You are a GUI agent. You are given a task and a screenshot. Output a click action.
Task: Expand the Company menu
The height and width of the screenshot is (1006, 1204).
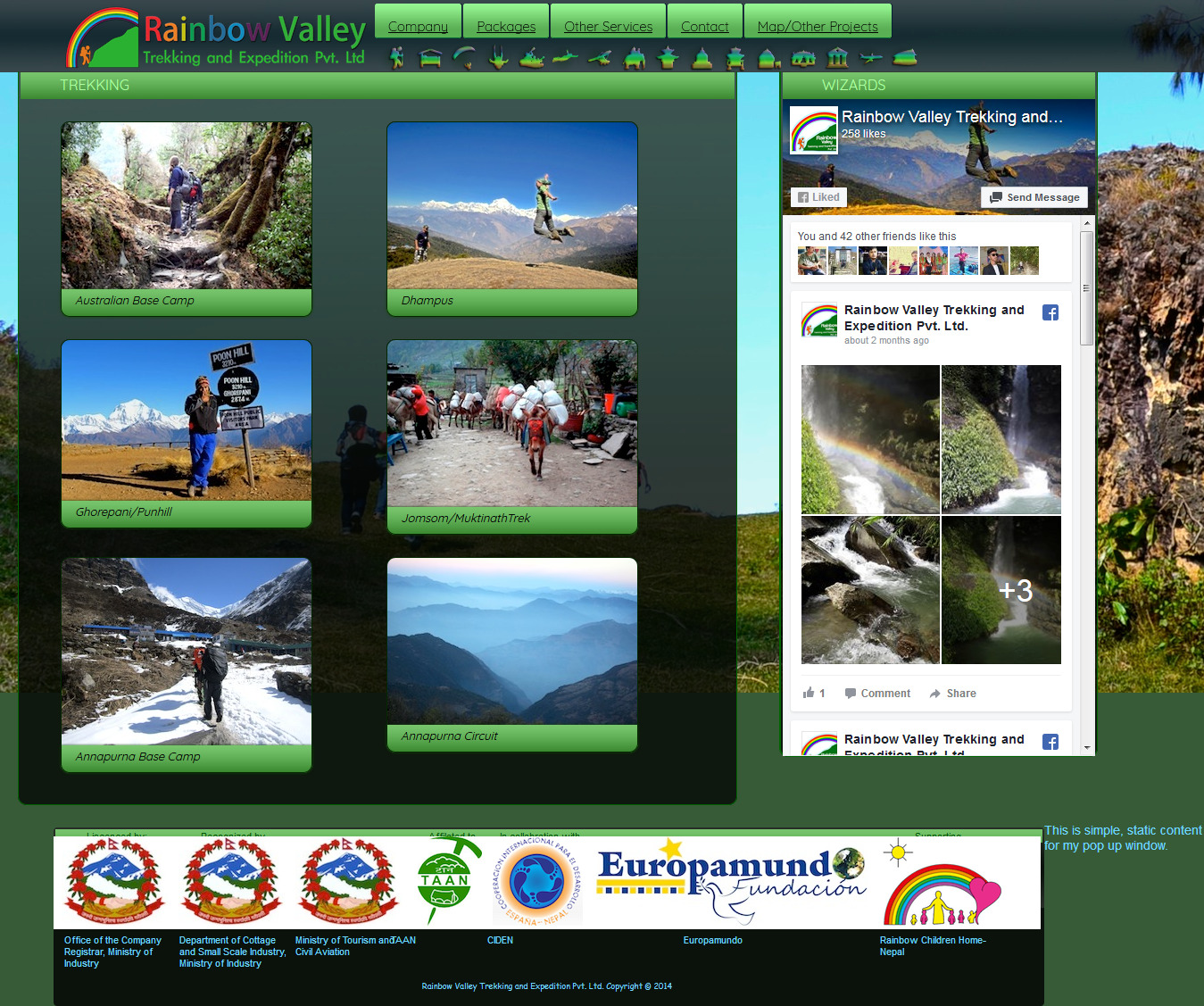pos(418,27)
